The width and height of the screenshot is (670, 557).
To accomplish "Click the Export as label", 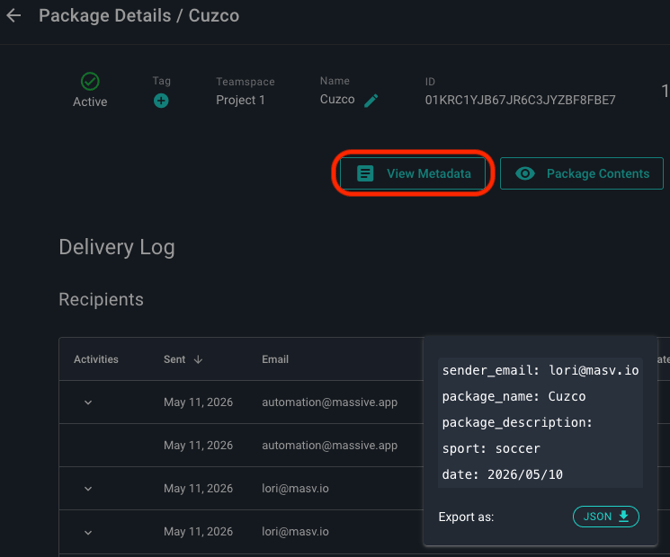I will pyautogui.click(x=466, y=517).
